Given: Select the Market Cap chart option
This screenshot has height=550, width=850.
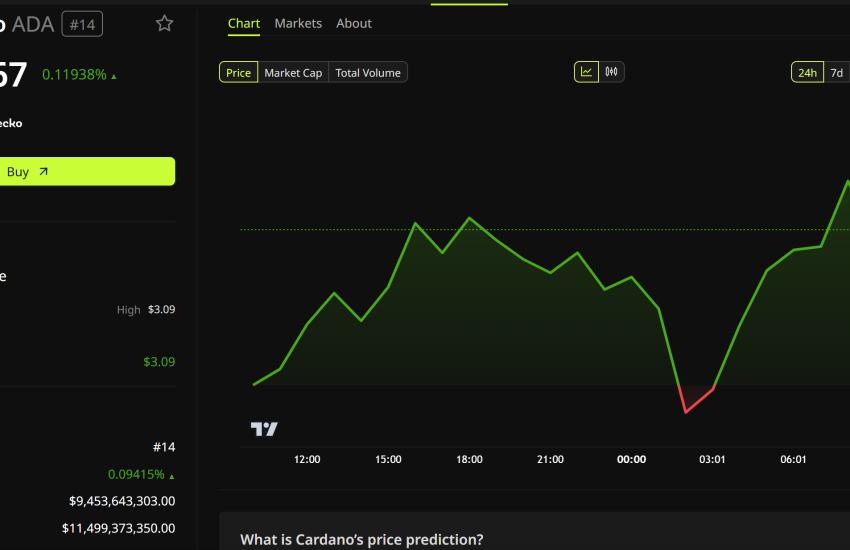Looking at the screenshot, I should pyautogui.click(x=293, y=73).
